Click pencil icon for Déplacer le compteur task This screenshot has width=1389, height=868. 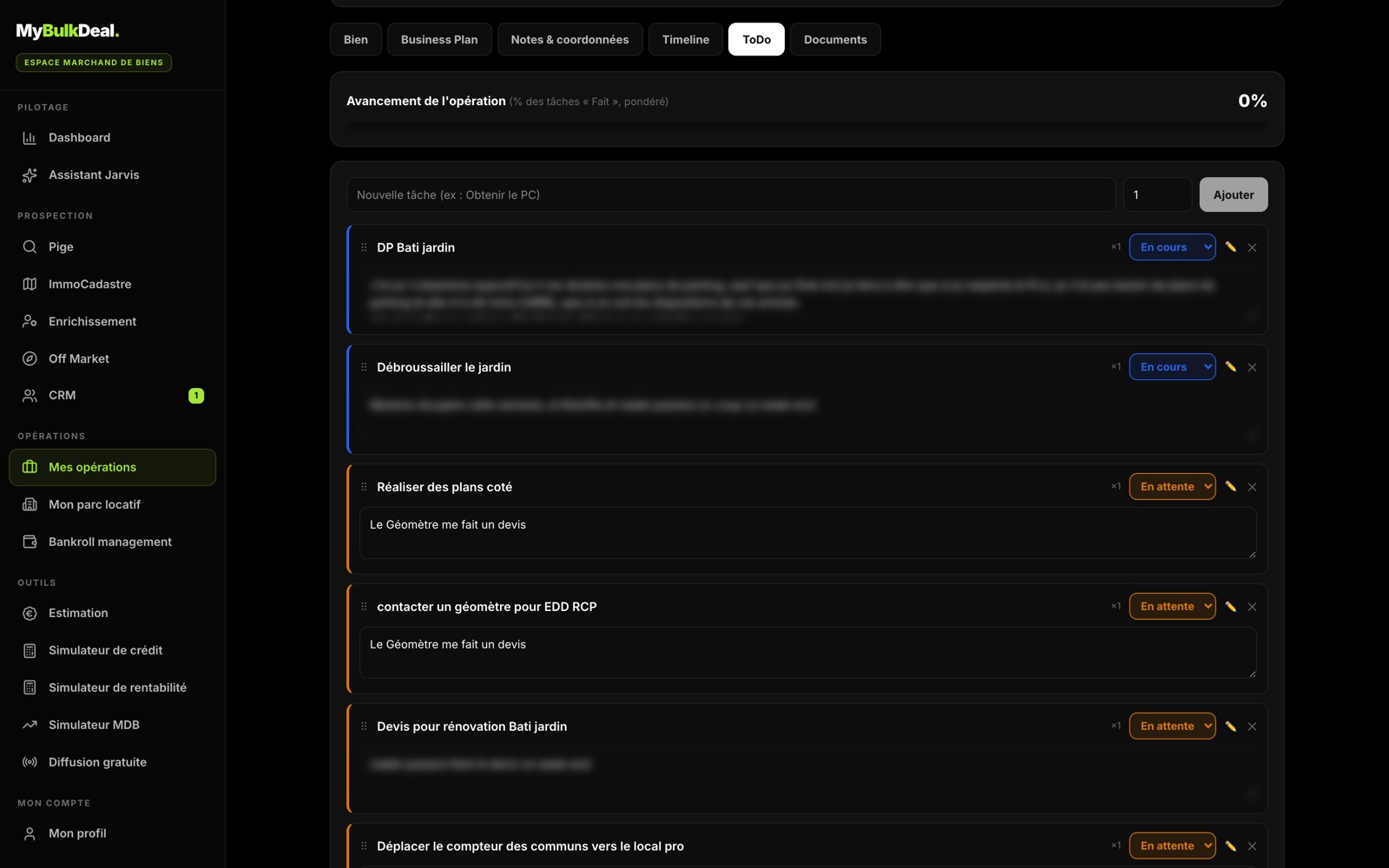(1231, 846)
